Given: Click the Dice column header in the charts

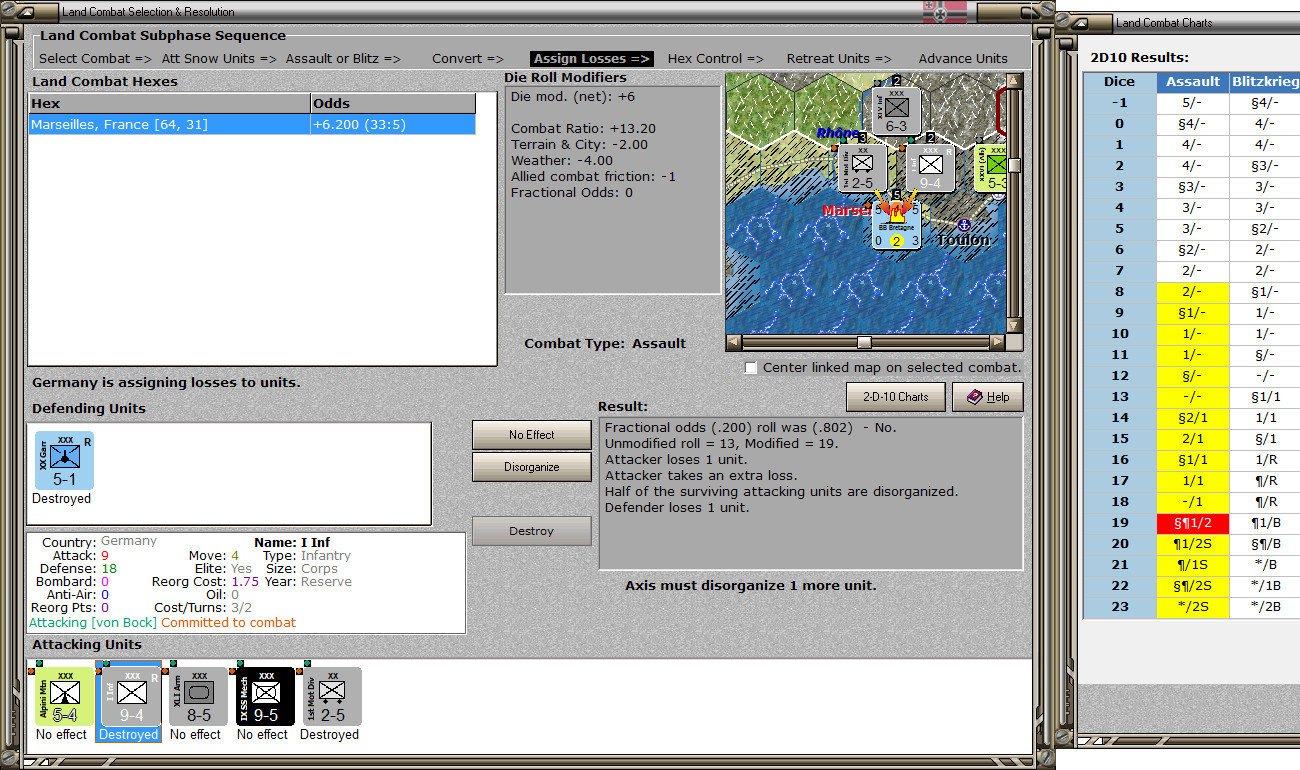Looking at the screenshot, I should click(x=1120, y=82).
